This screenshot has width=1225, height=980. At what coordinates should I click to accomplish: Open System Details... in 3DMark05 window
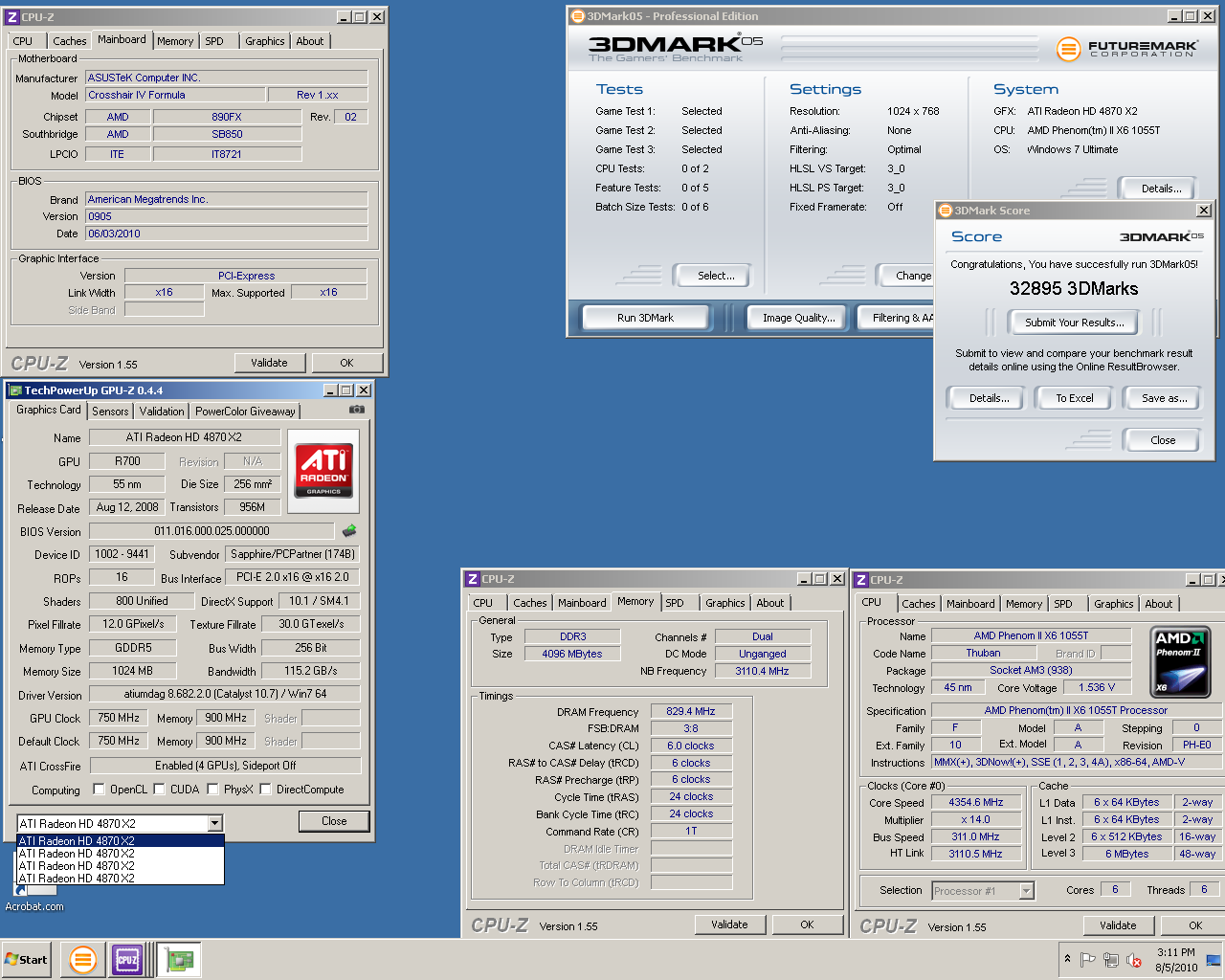pyautogui.click(x=1160, y=189)
